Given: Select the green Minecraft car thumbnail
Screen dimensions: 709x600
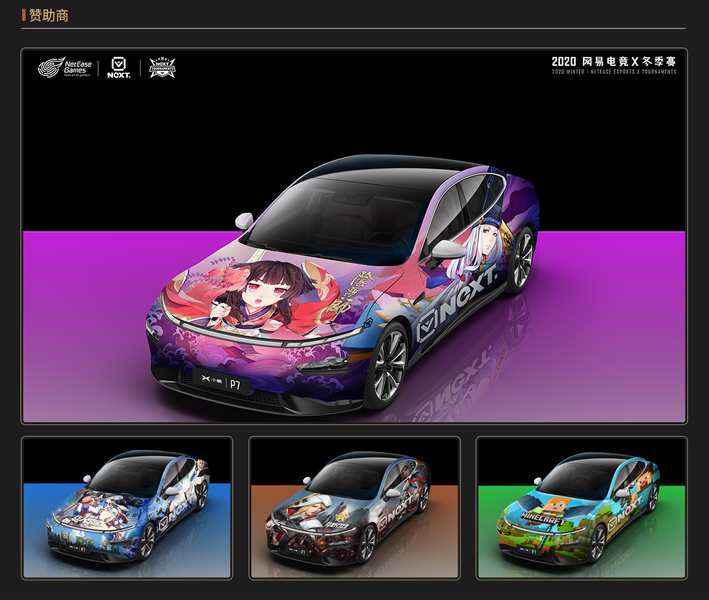Looking at the screenshot, I should tap(581, 508).
